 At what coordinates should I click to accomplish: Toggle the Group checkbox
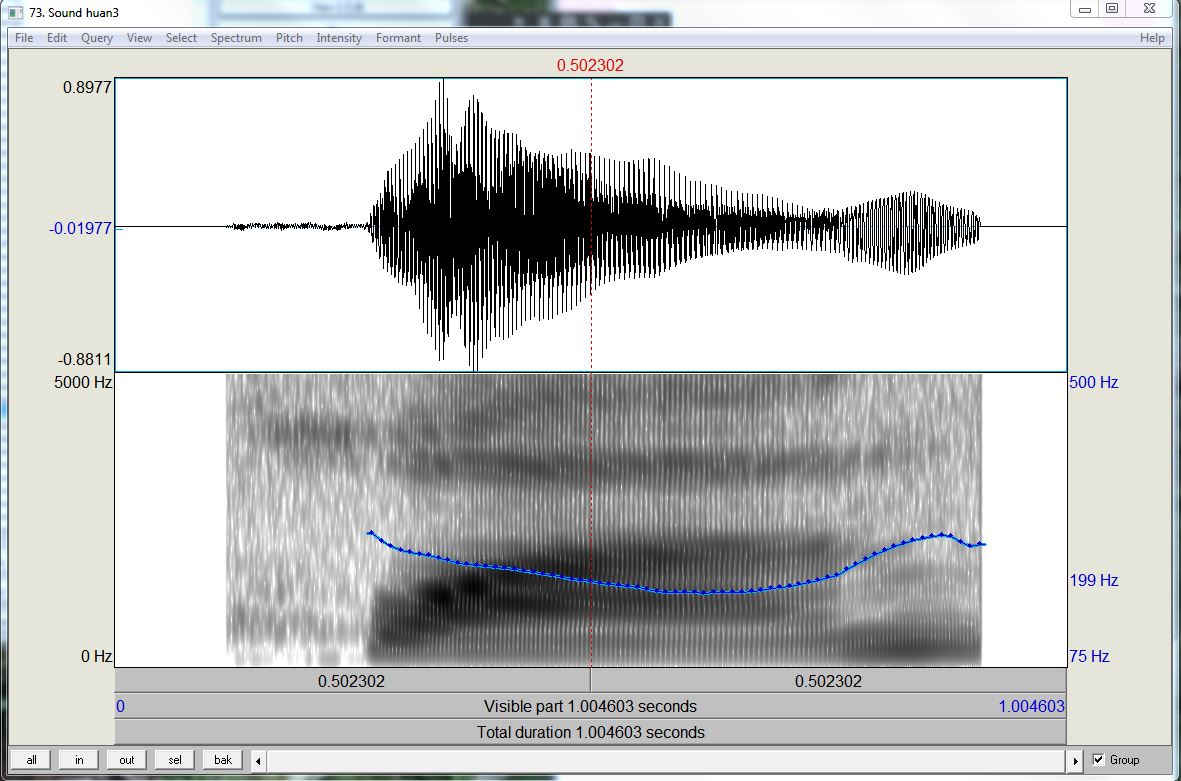click(x=1098, y=760)
